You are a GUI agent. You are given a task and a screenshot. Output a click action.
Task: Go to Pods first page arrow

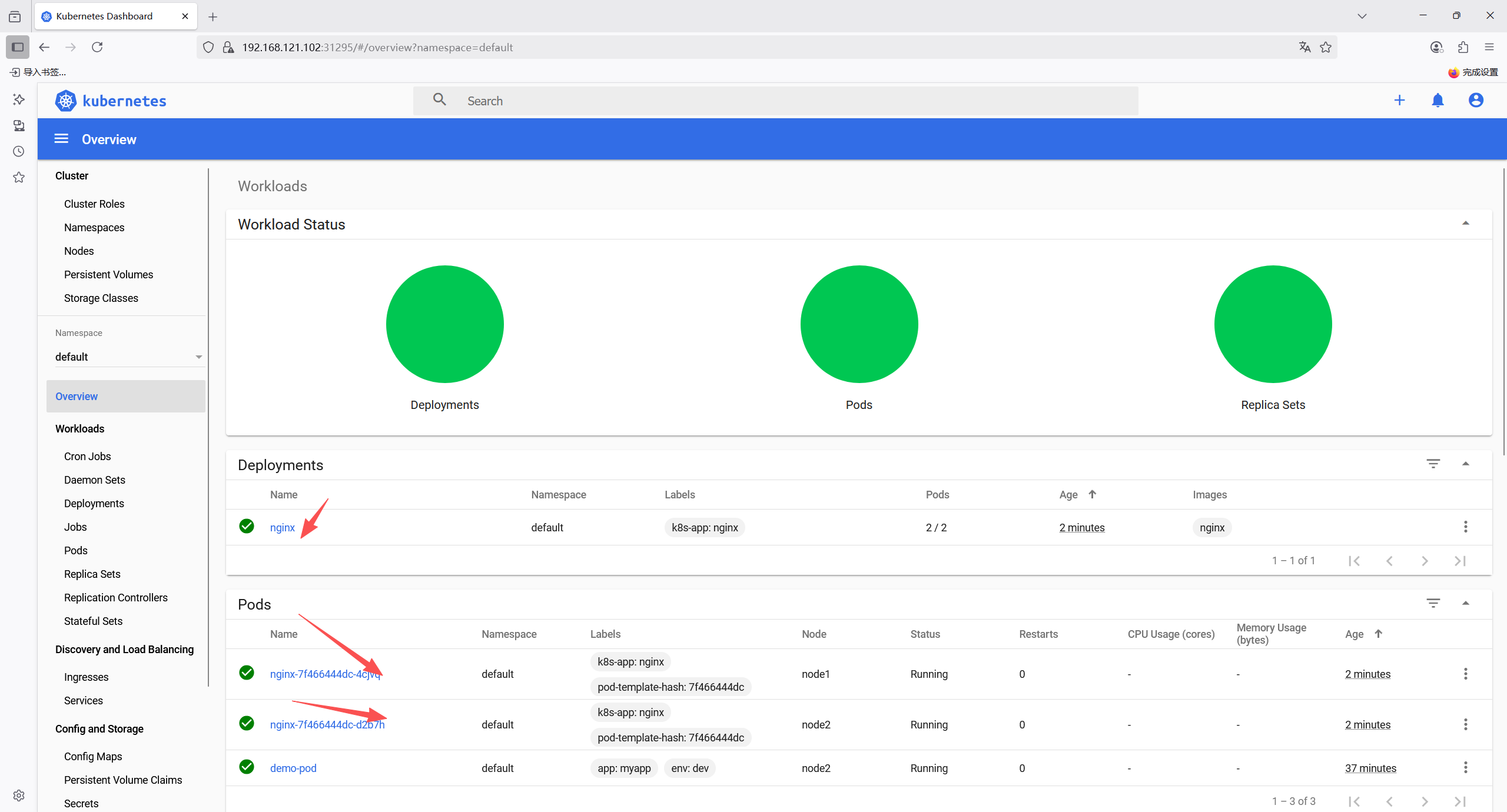click(x=1354, y=801)
